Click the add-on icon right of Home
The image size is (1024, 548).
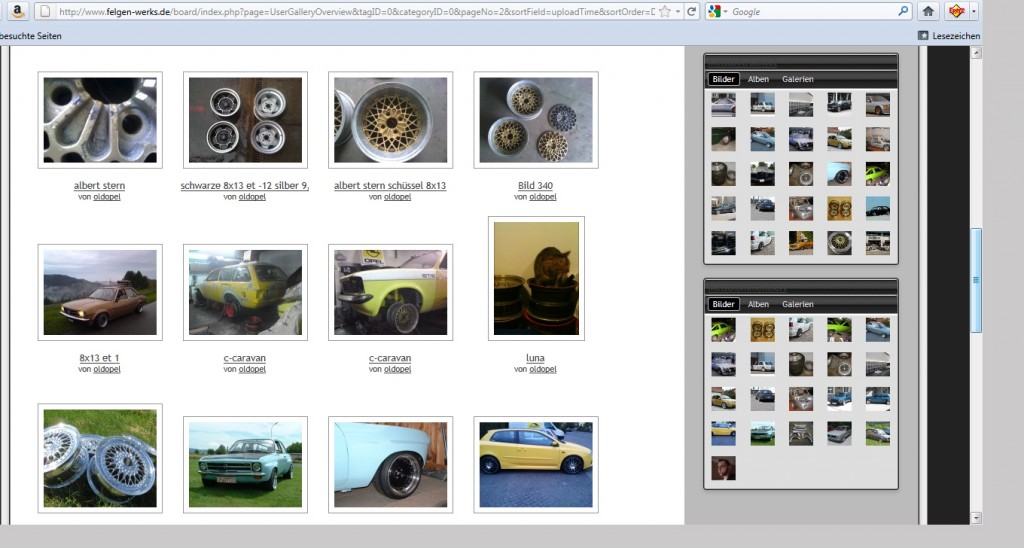[956, 11]
